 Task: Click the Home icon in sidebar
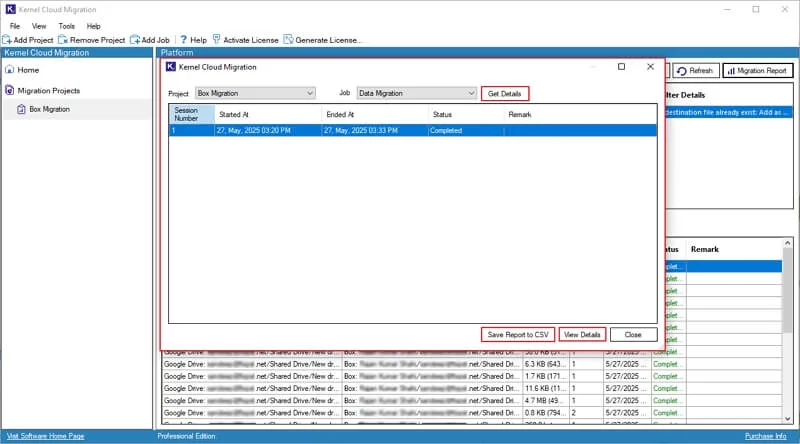(x=9, y=69)
